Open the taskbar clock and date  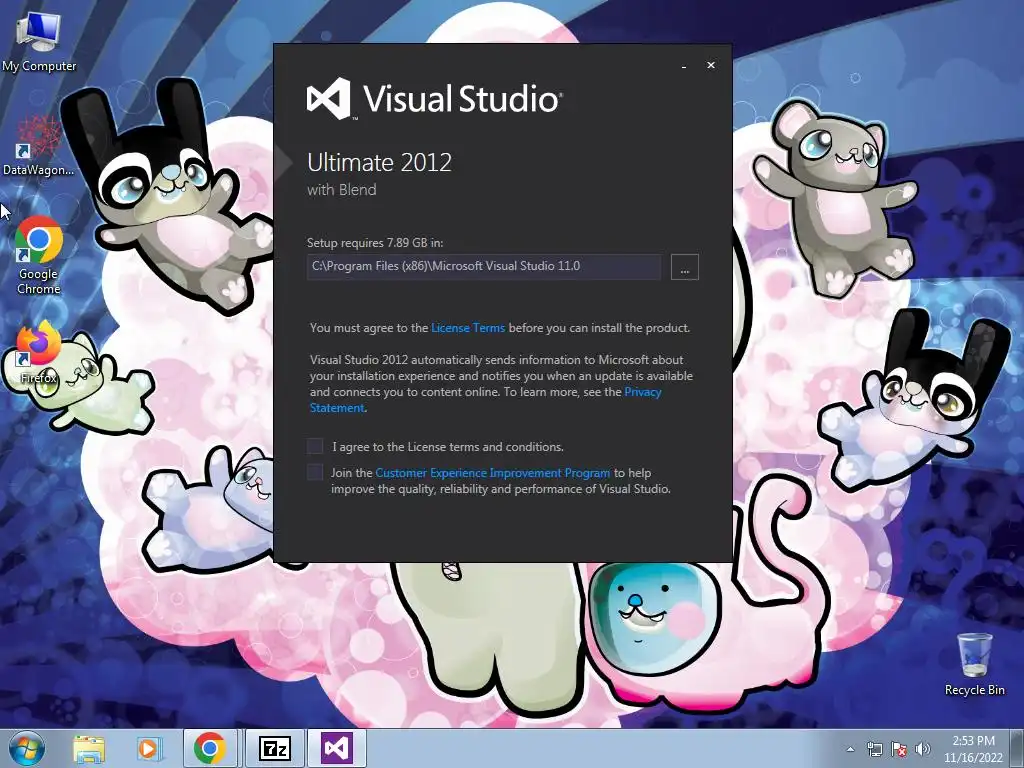click(x=973, y=749)
